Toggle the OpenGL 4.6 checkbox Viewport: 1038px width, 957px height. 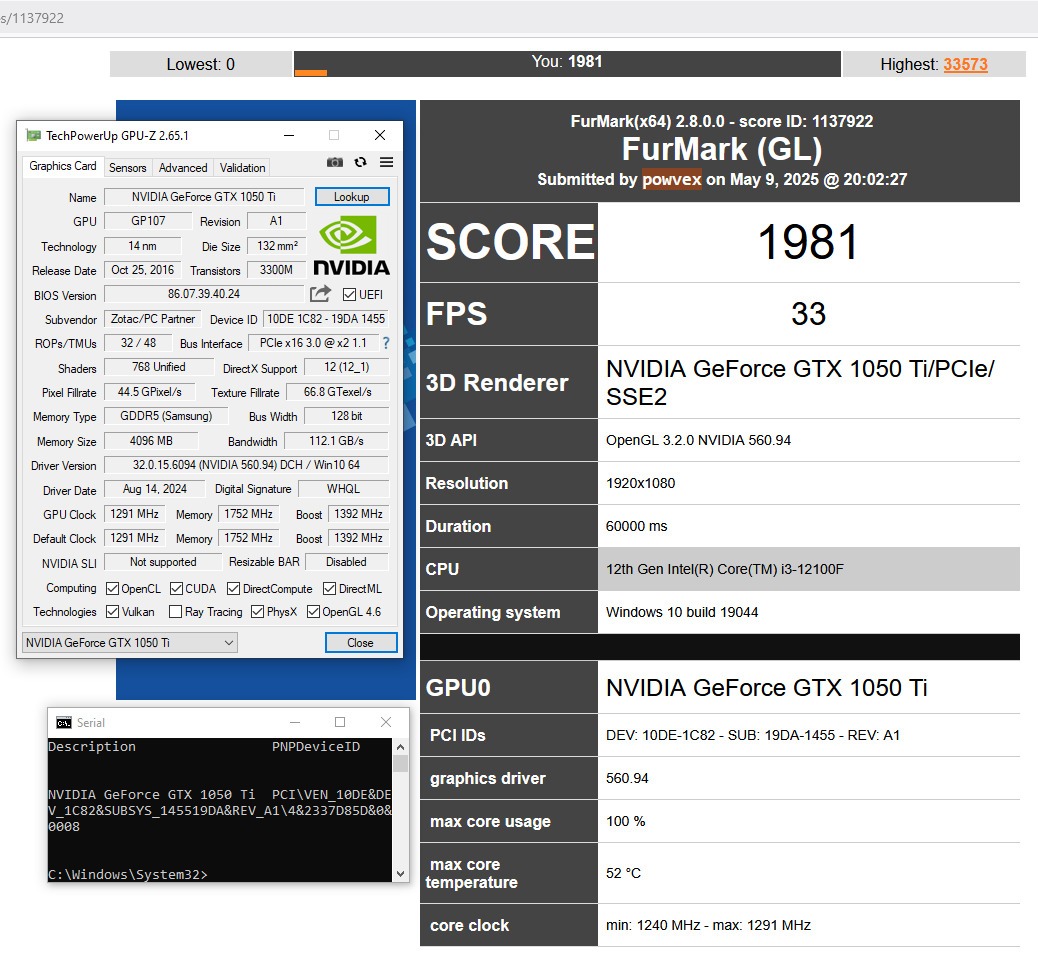313,612
